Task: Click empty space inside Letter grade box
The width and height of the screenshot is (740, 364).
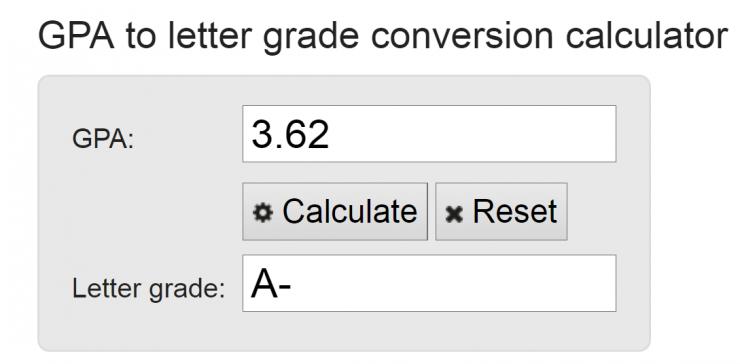Action: coord(453,283)
